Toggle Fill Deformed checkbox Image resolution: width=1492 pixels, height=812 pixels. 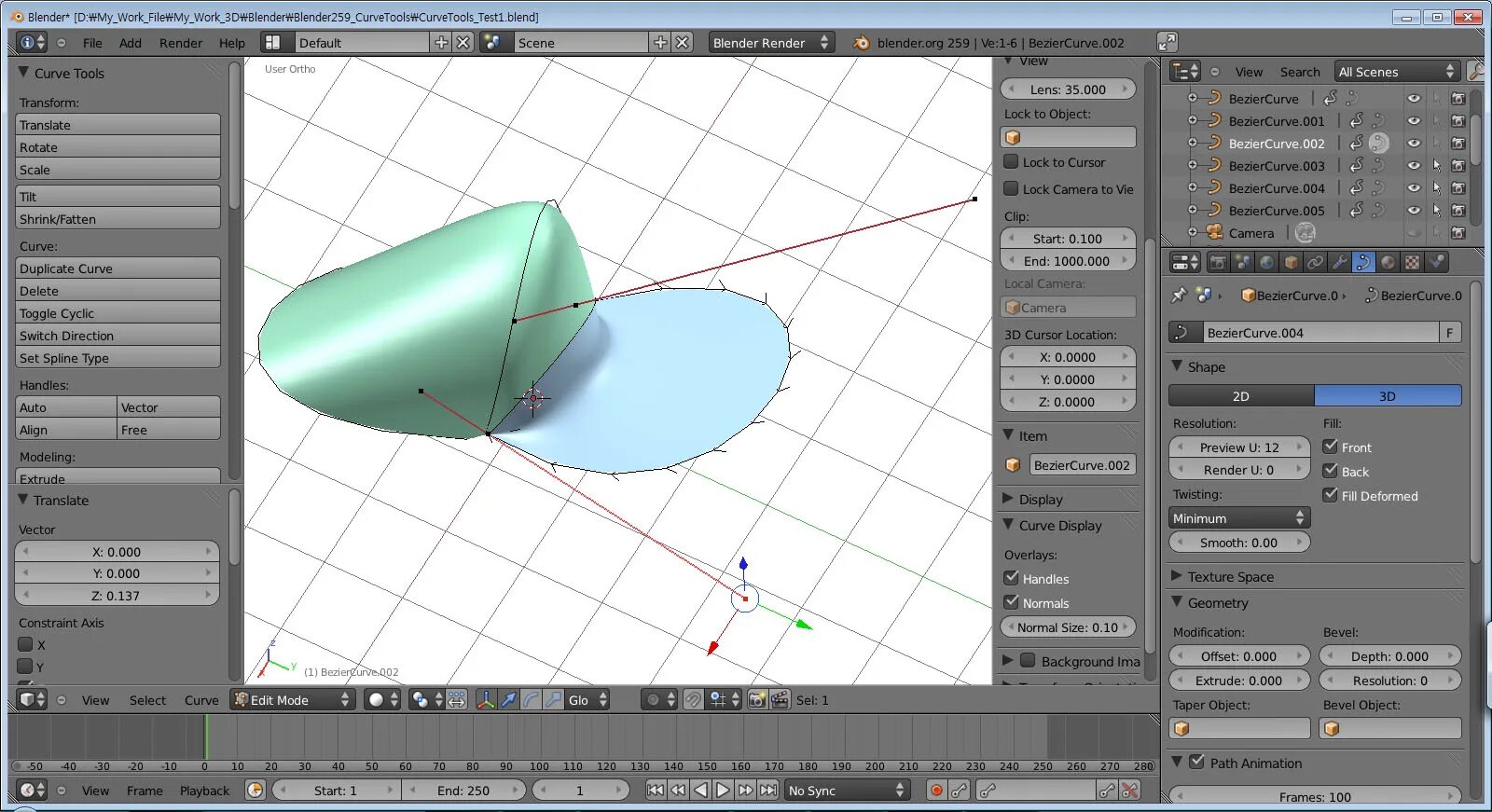pos(1331,495)
